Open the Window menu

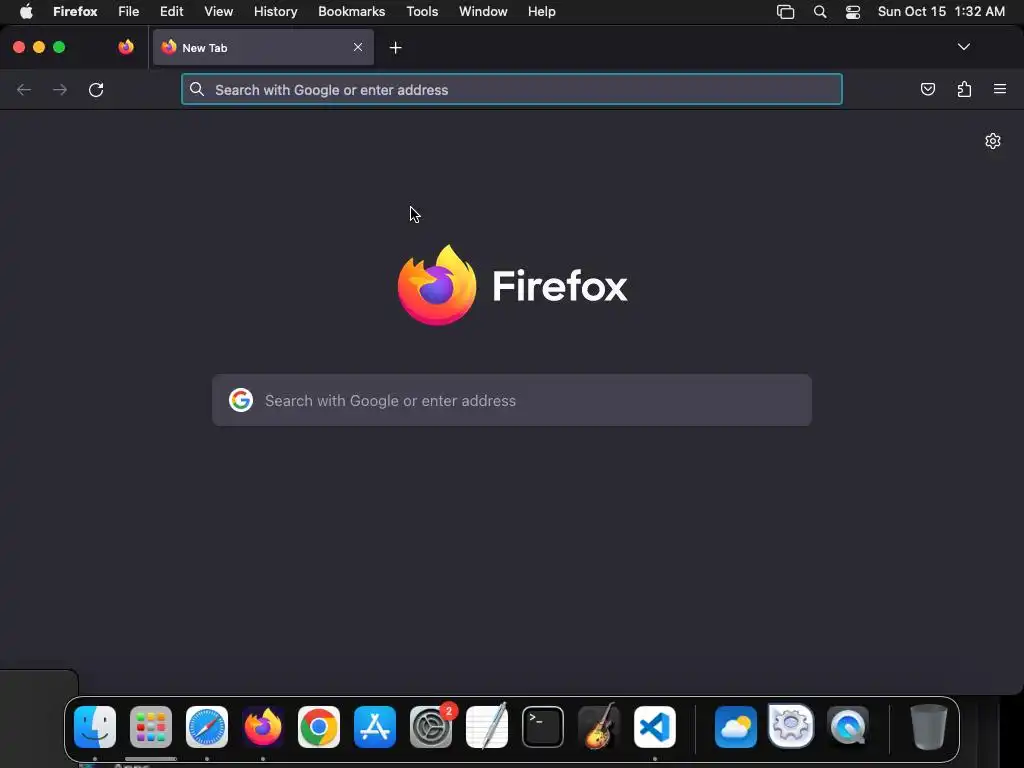(483, 12)
